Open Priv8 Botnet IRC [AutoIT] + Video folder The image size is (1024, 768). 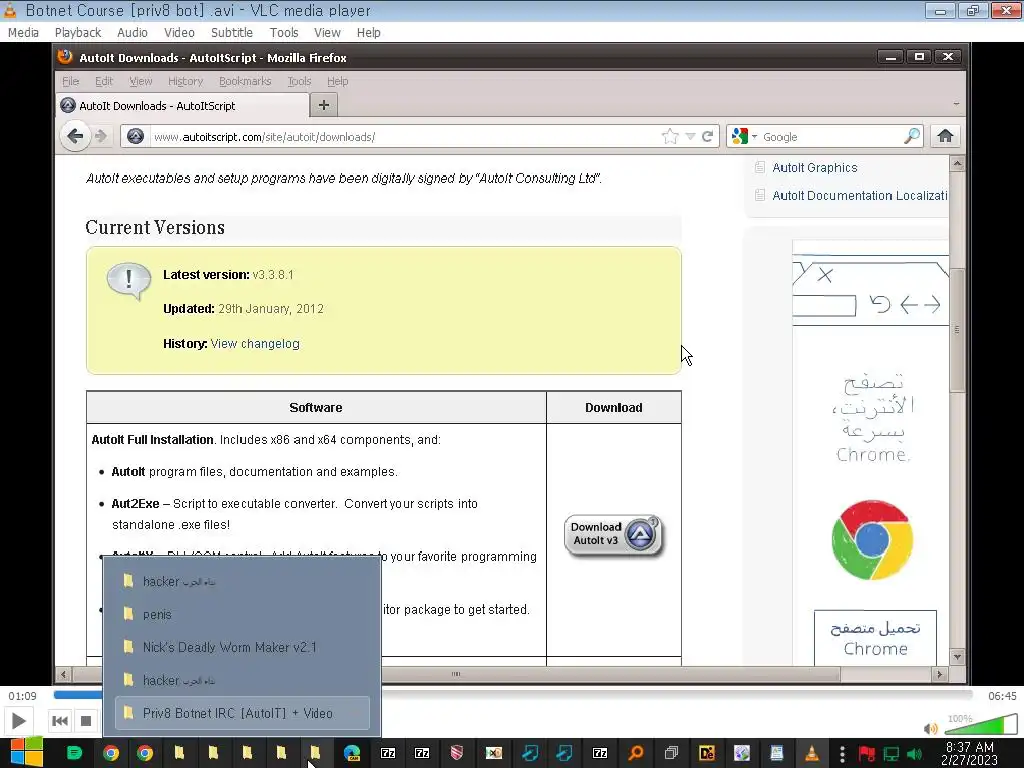(242, 713)
